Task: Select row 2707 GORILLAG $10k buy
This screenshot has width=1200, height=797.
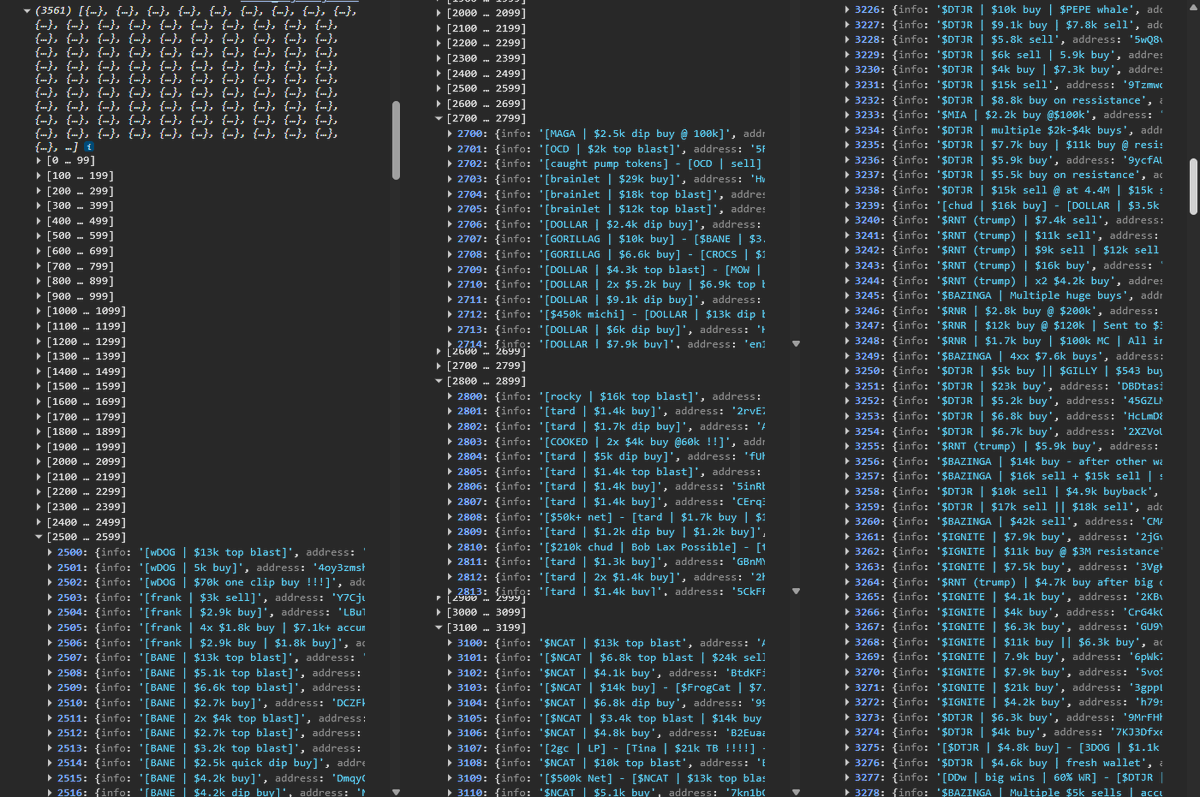Action: click(x=606, y=239)
